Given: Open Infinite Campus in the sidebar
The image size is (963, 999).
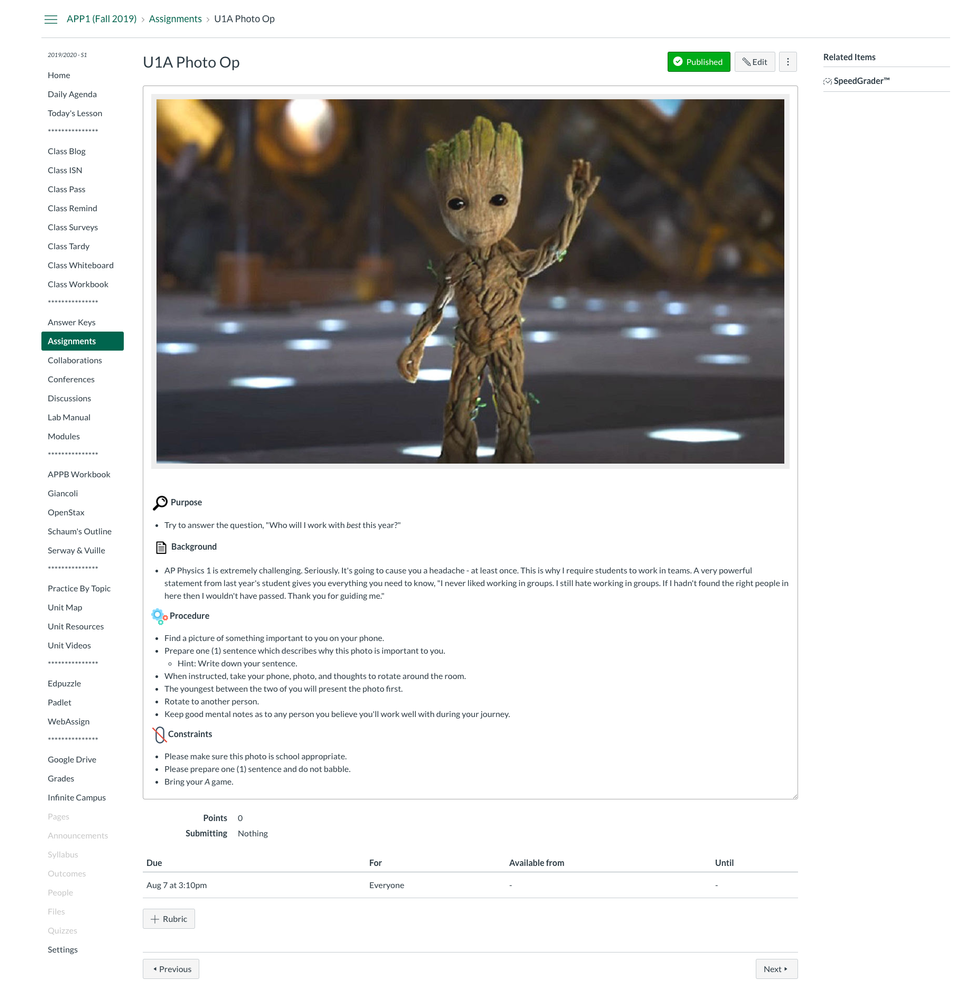Looking at the screenshot, I should click(76, 798).
